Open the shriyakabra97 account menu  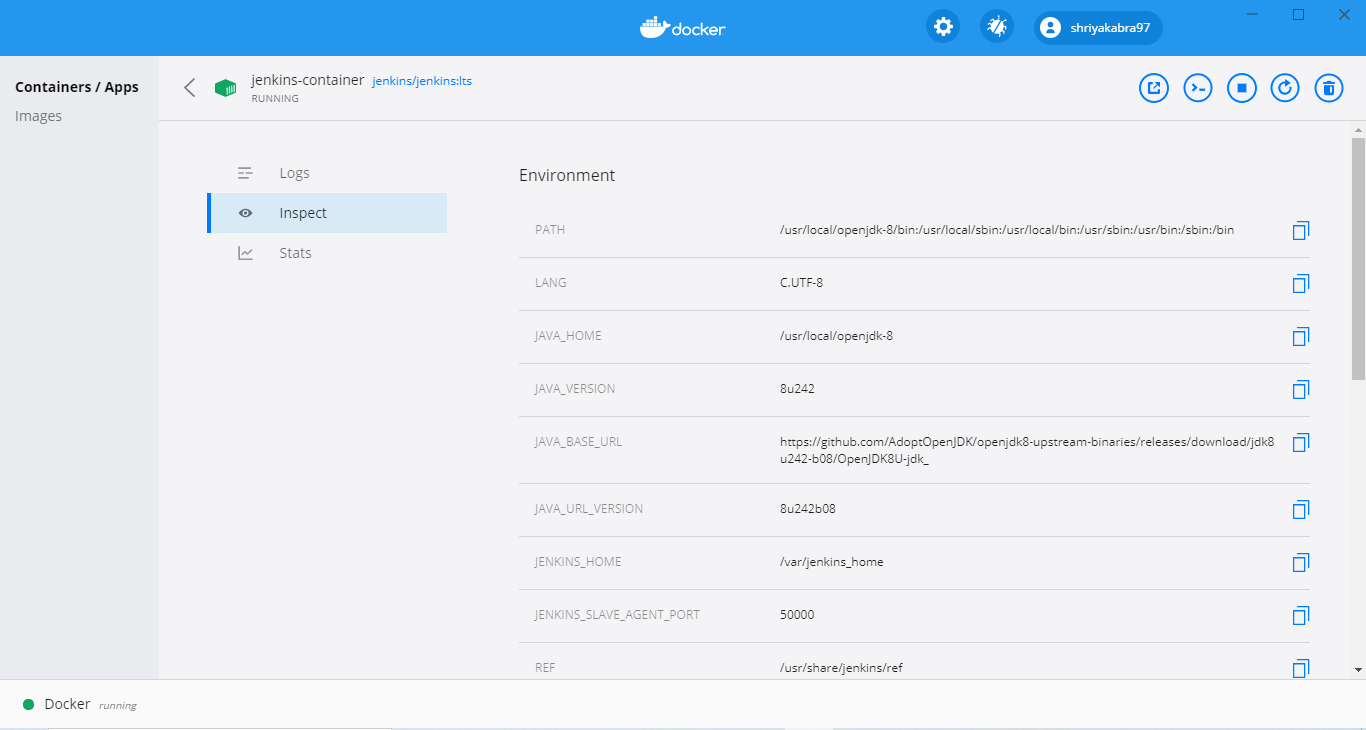click(x=1098, y=28)
